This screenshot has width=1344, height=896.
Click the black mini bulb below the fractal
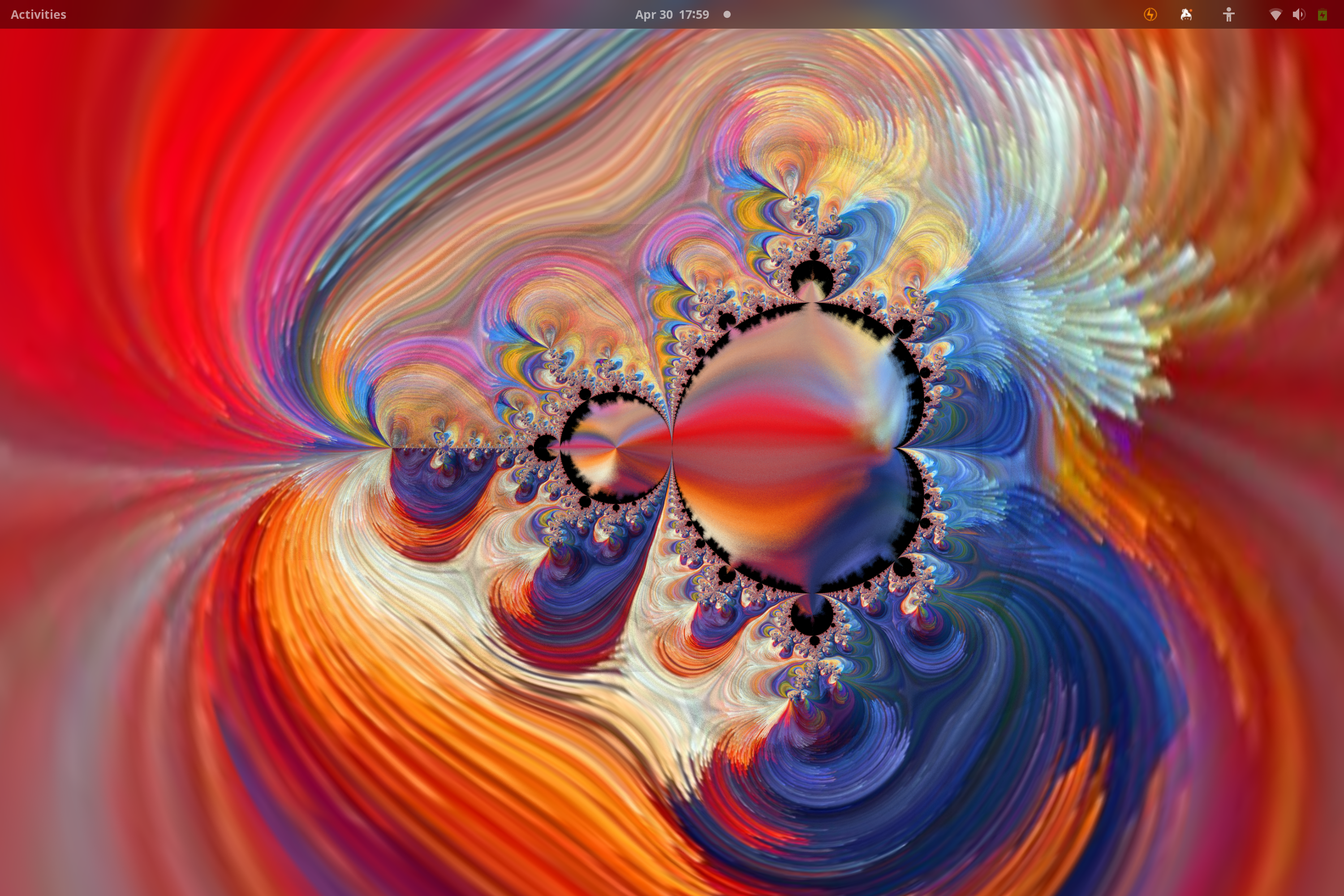tap(811, 620)
